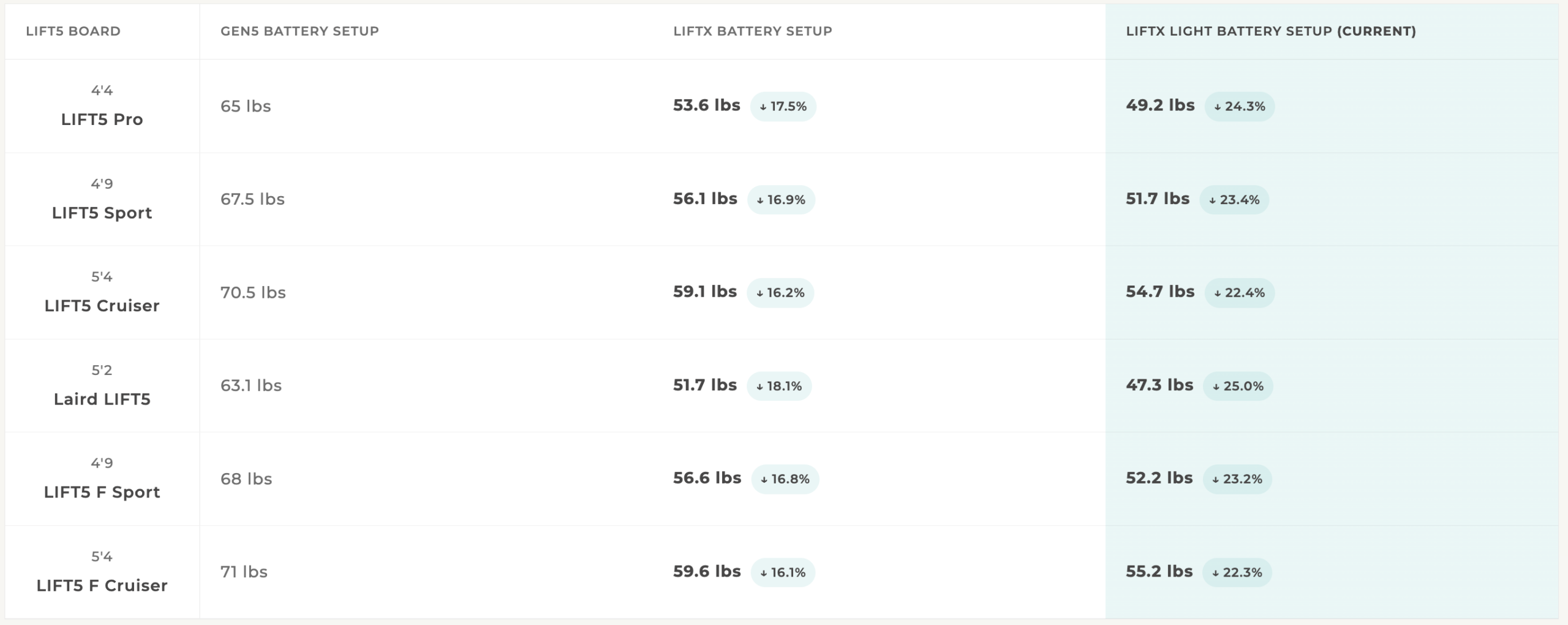This screenshot has height=625, width=1568.
Task: Click the 59.6 lbs LIFTX weight value
Action: point(707,572)
